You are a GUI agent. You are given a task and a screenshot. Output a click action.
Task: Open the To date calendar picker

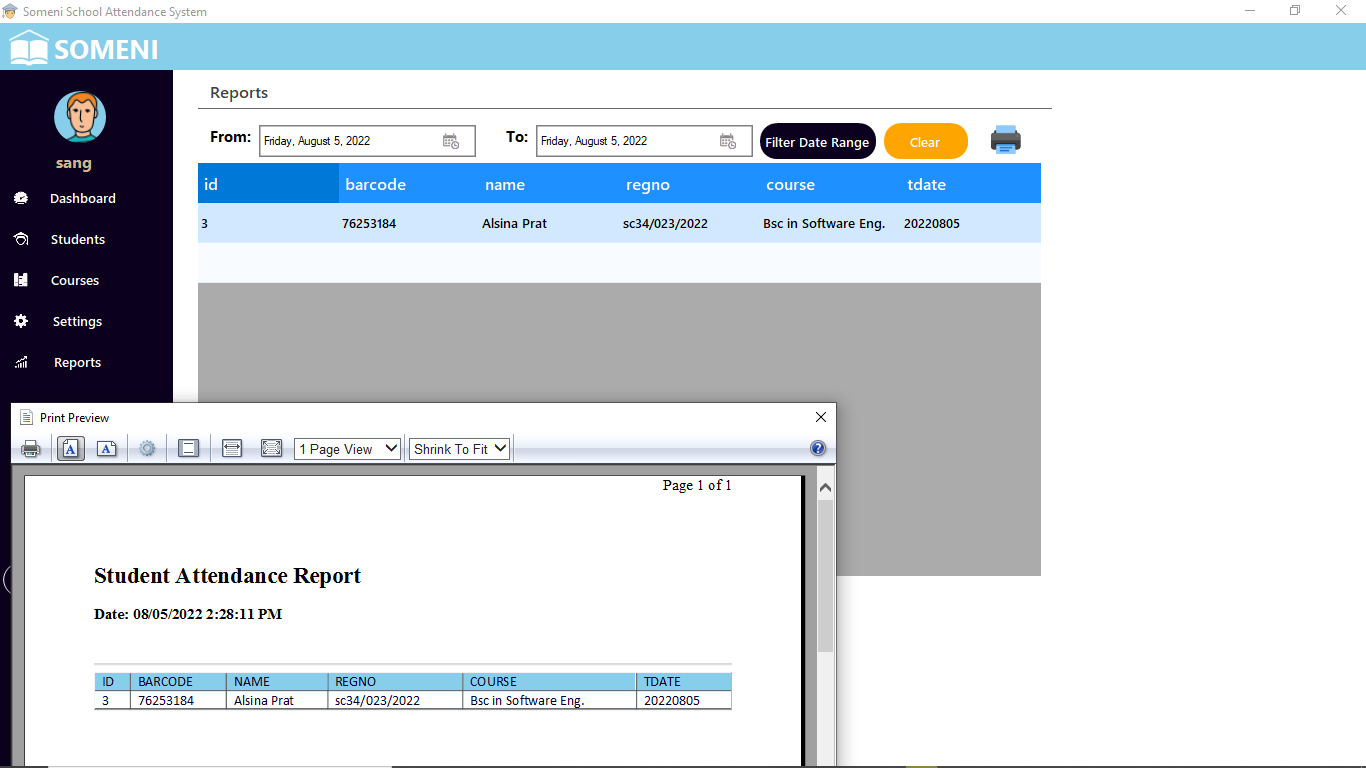[728, 141]
